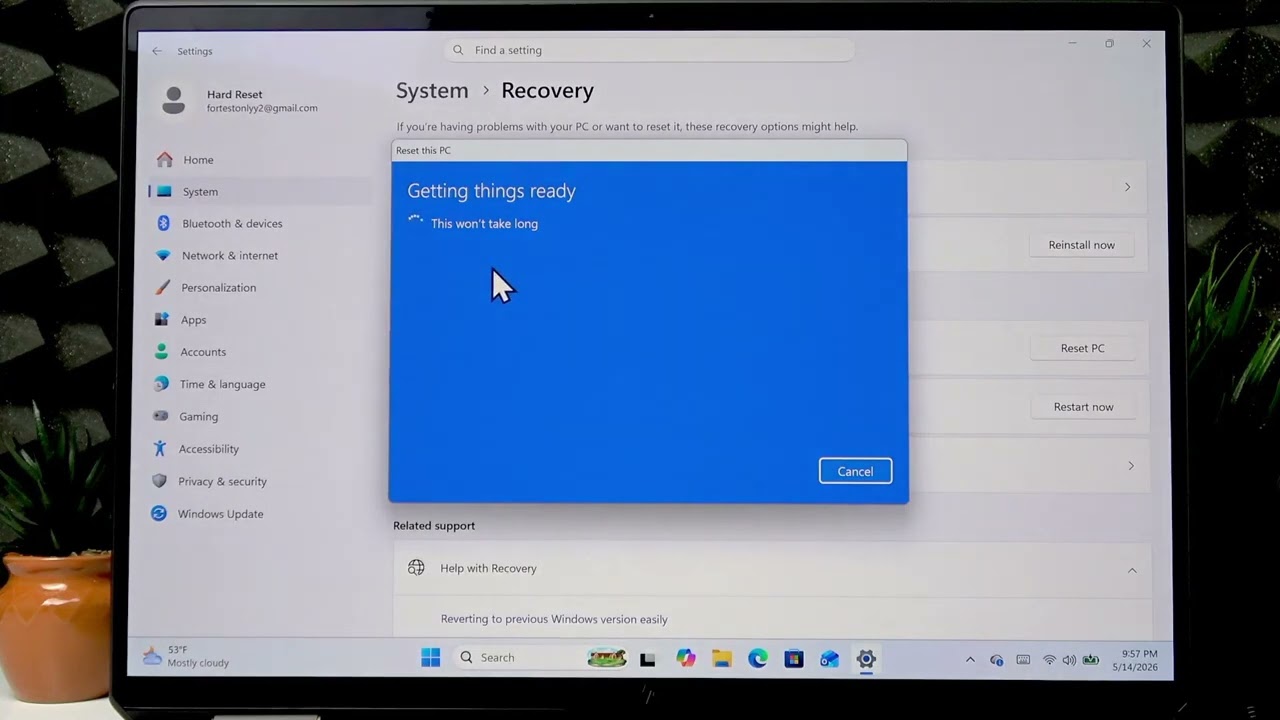This screenshot has height=720, width=1280.
Task: Click the globe icon beside Help with Recovery
Action: point(416,568)
